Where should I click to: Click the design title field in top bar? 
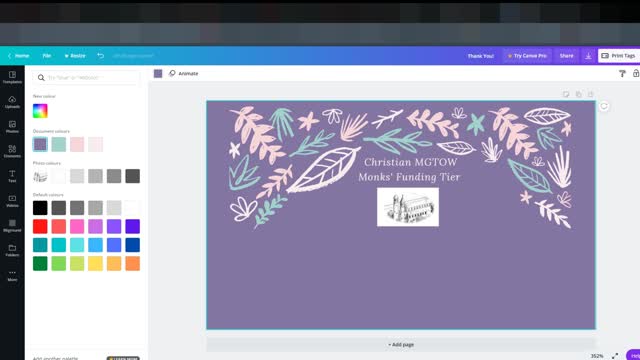[133, 56]
